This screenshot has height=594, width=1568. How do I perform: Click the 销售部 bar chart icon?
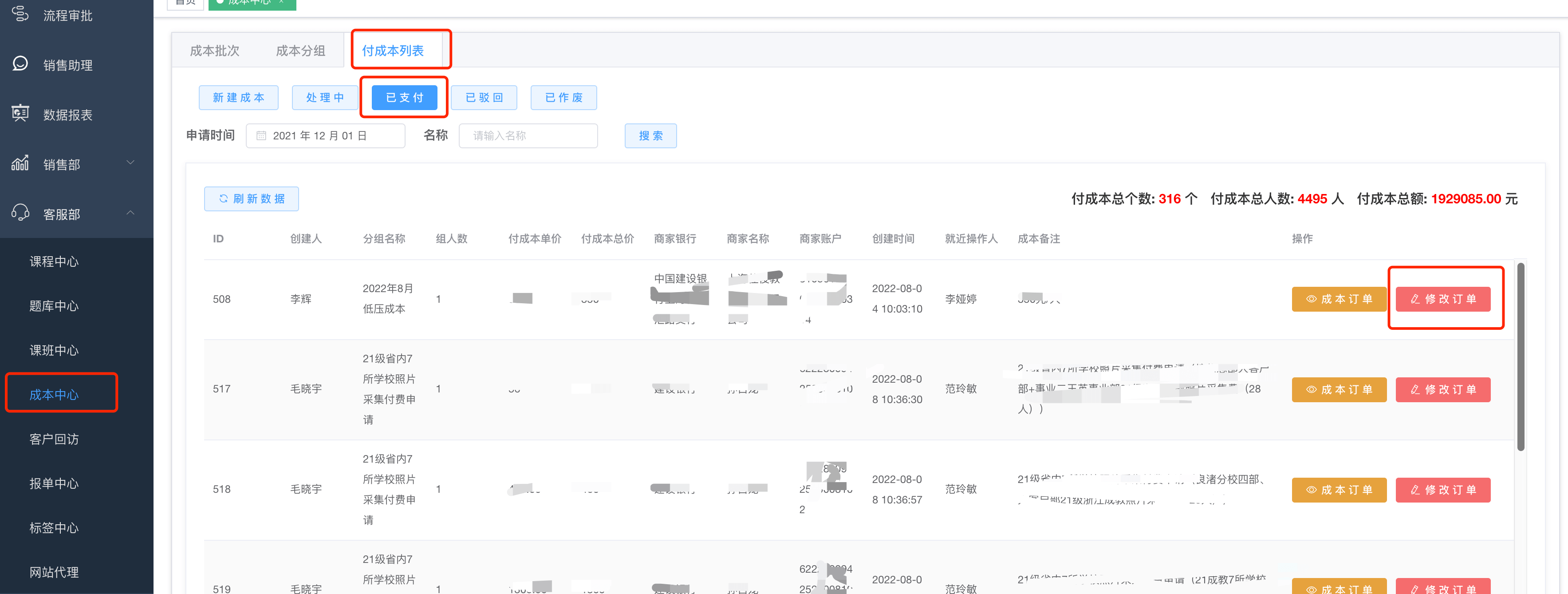[20, 164]
